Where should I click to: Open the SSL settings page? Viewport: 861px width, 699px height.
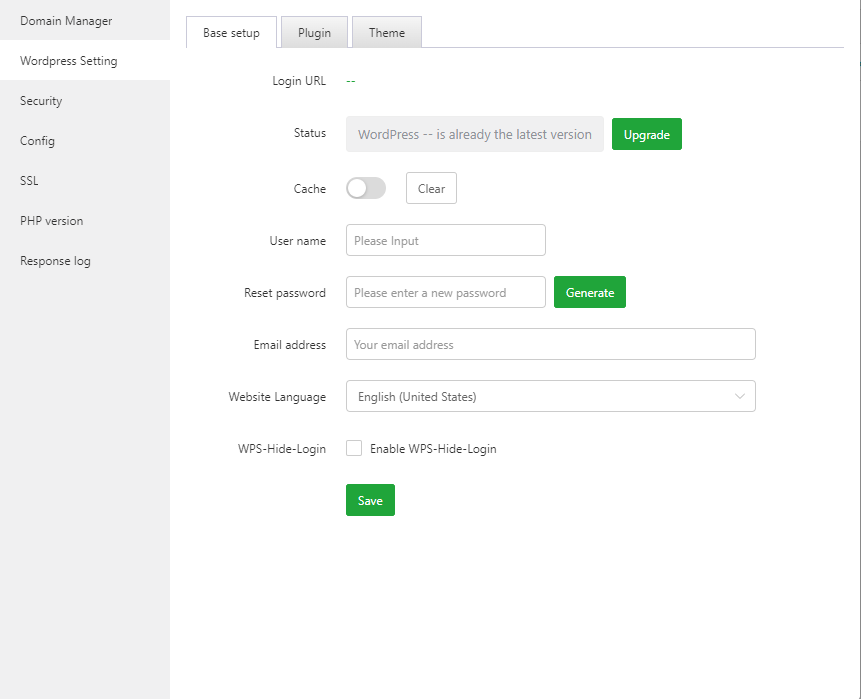[29, 181]
